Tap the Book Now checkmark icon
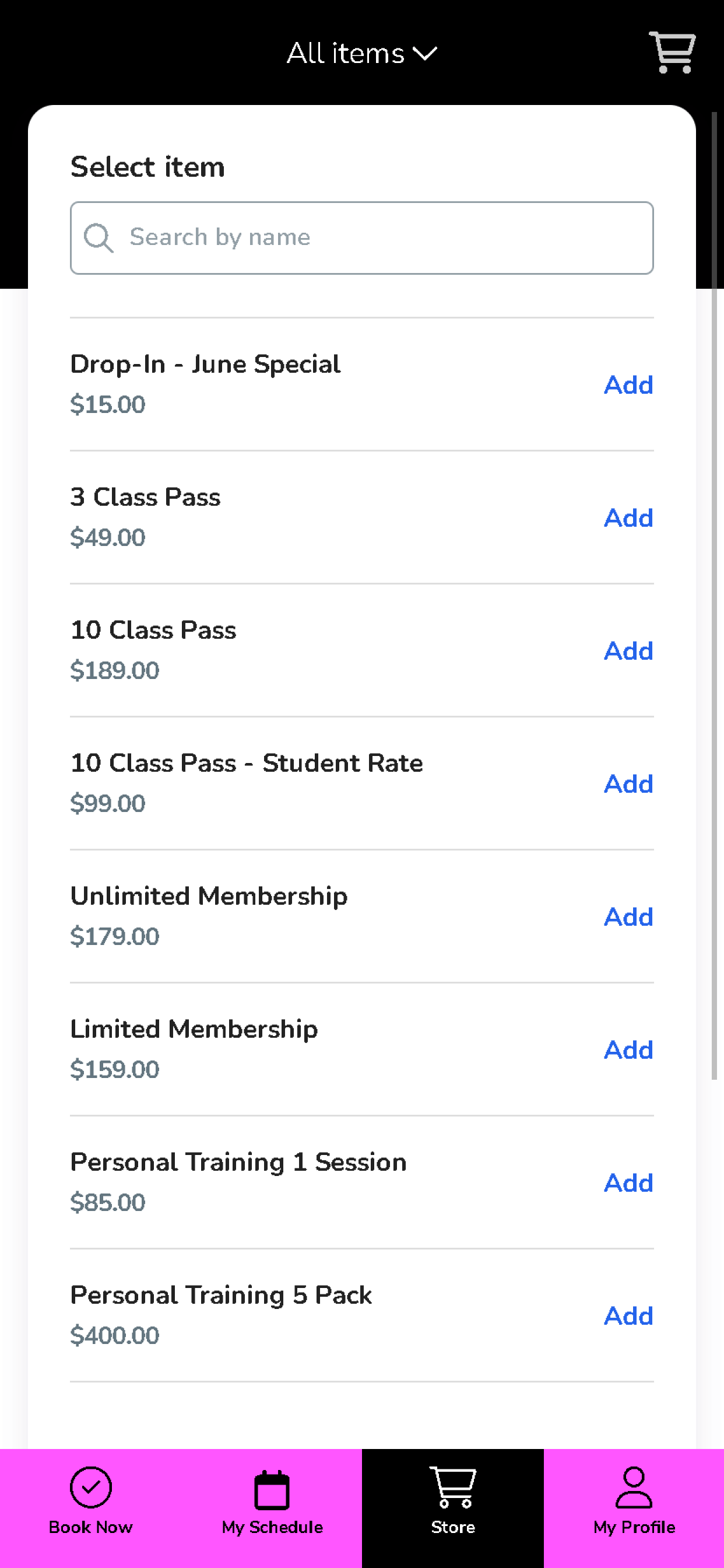The image size is (724, 1568). pos(91,1487)
